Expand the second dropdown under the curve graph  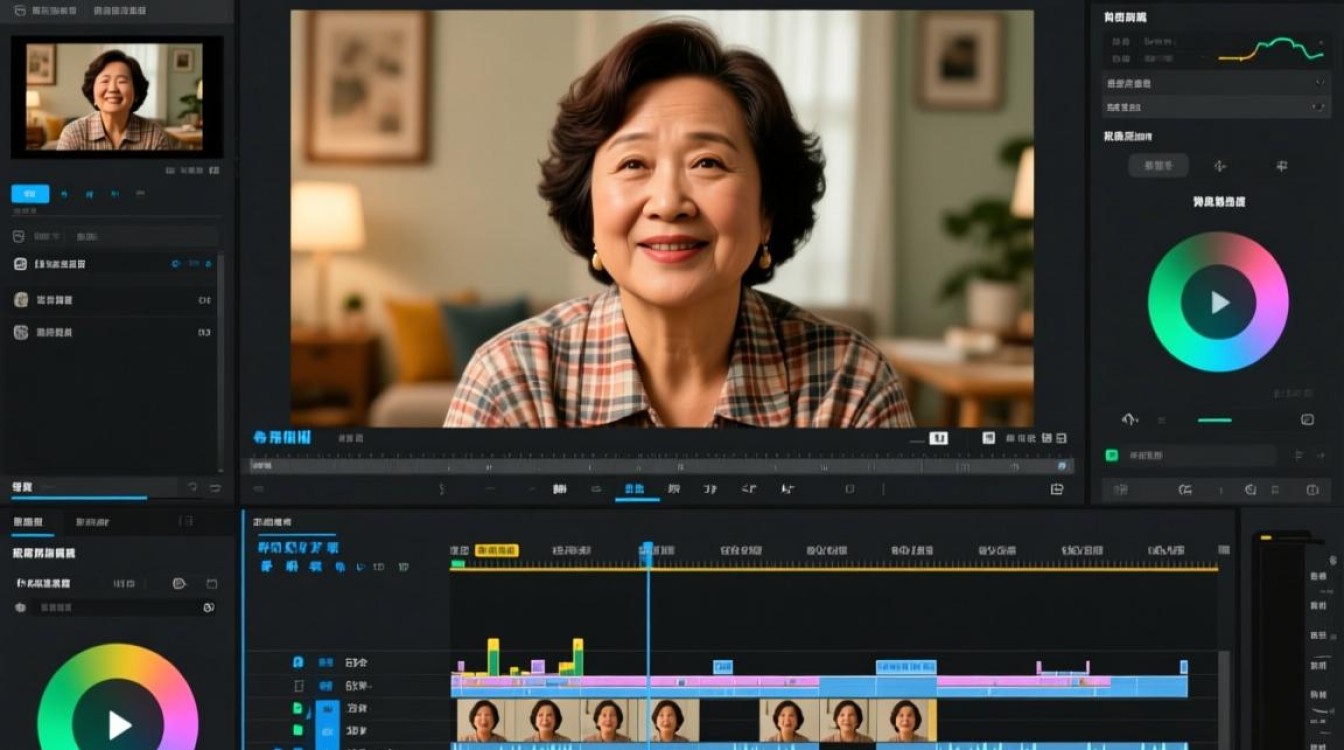point(1216,107)
